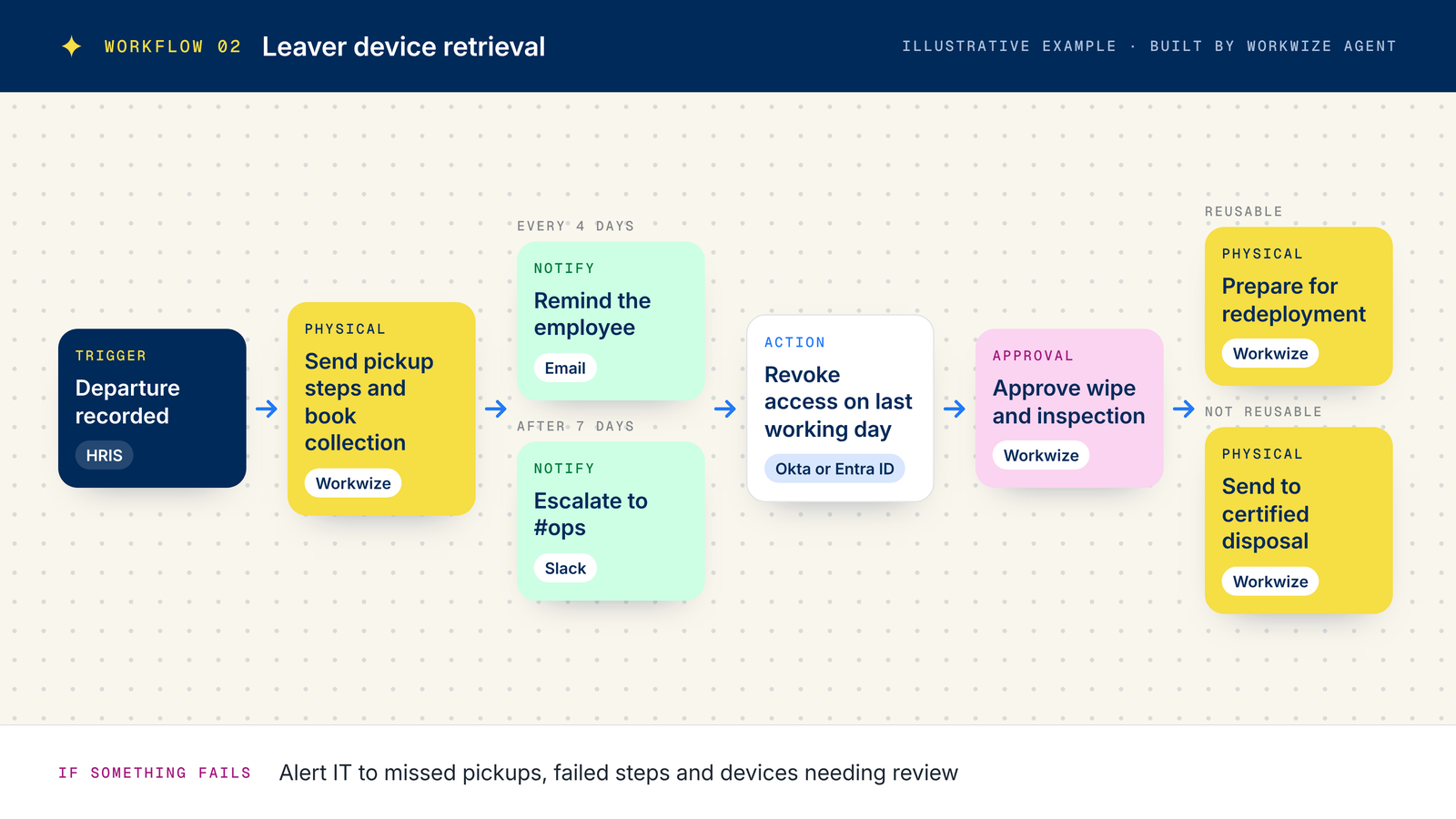Viewport: 1456px width, 819px height.
Task: Click the Slack tag
Action: point(565,568)
